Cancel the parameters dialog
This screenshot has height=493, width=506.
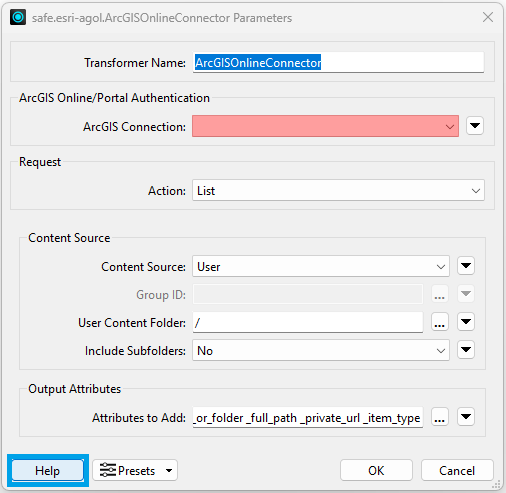[457, 470]
